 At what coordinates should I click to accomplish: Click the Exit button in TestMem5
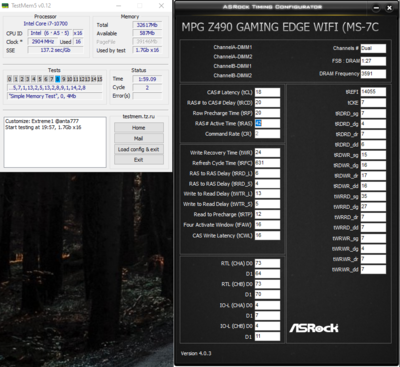click(139, 160)
